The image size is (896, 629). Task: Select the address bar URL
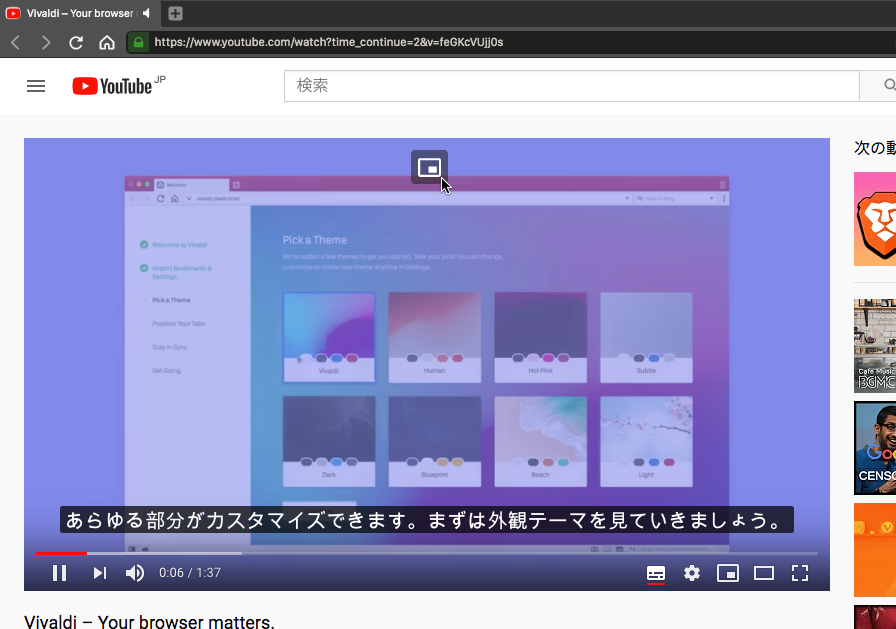click(x=329, y=42)
